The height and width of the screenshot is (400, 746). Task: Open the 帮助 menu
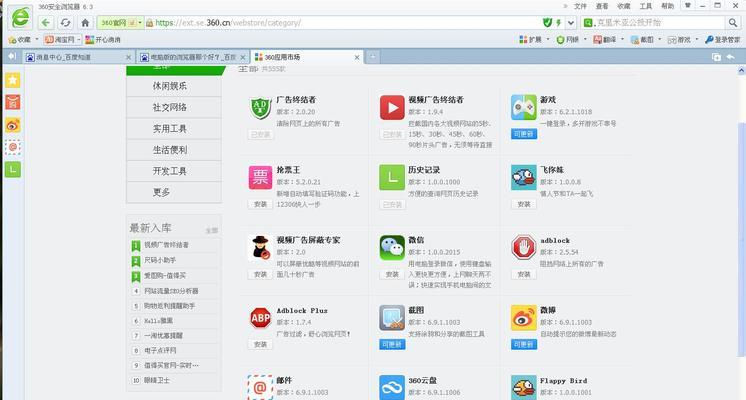[667, 6]
